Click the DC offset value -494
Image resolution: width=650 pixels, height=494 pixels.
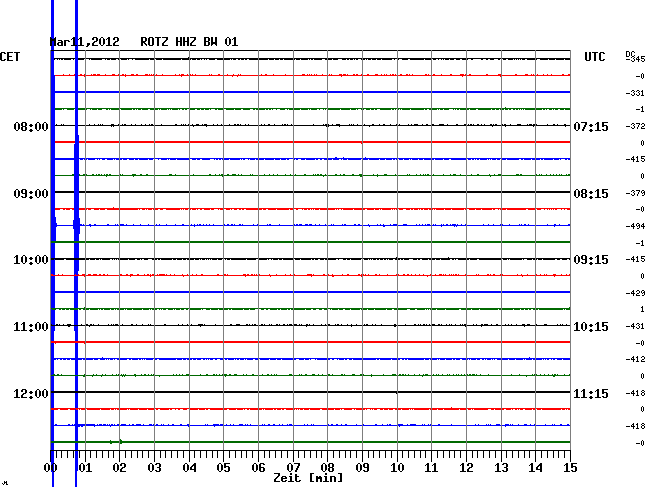(635, 226)
